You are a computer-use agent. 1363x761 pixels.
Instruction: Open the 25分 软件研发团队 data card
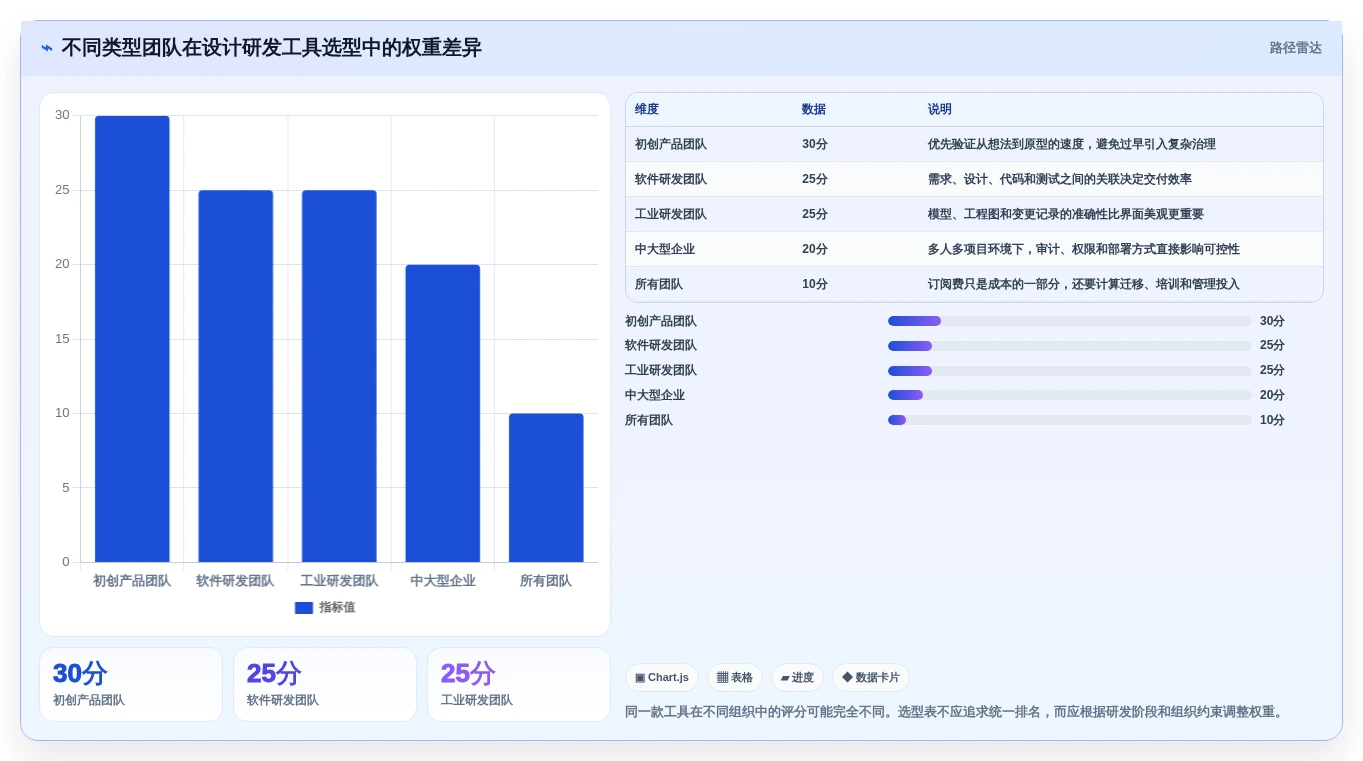[x=325, y=685]
